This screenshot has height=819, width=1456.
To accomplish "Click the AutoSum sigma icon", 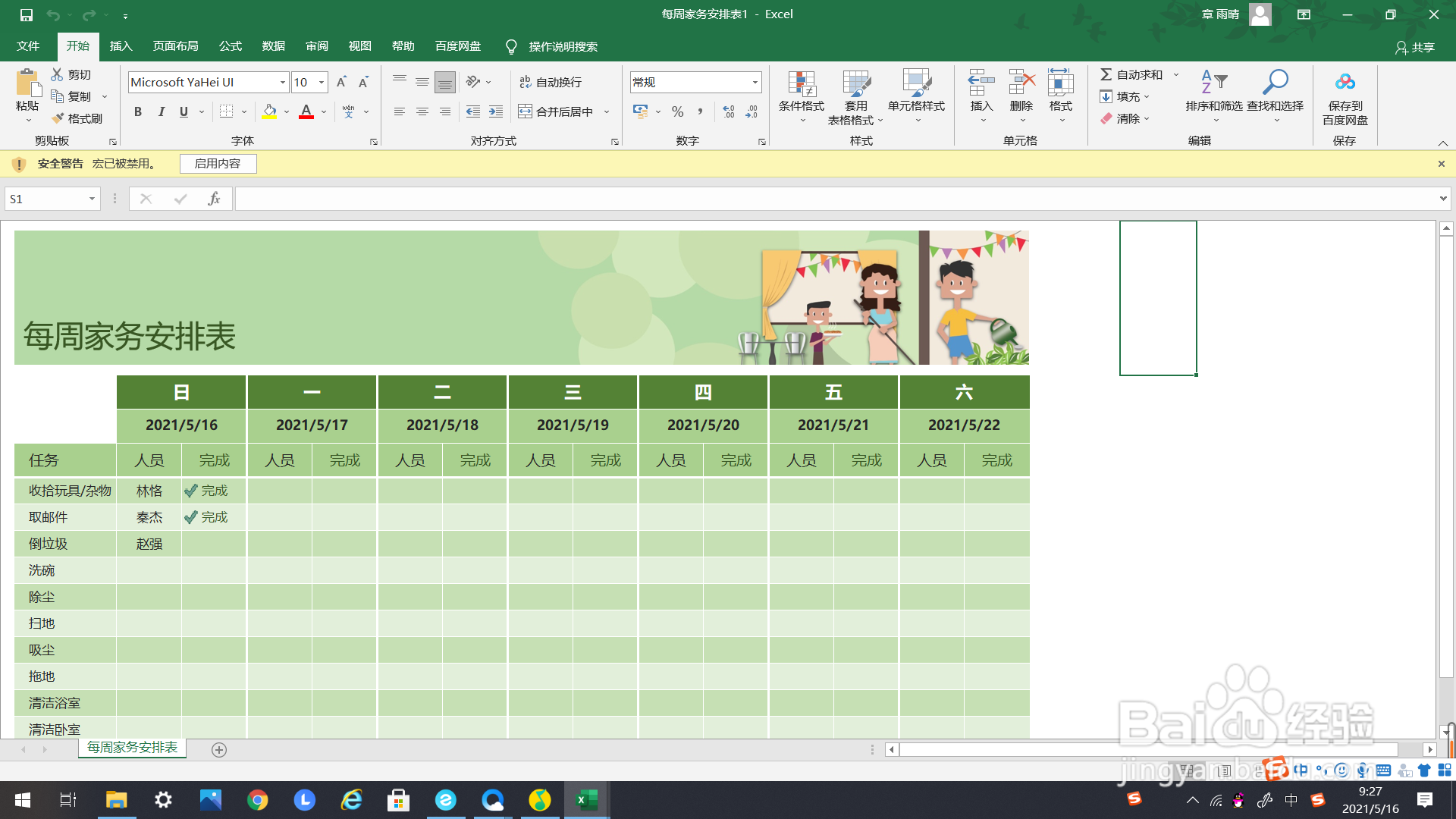I will [x=1106, y=74].
